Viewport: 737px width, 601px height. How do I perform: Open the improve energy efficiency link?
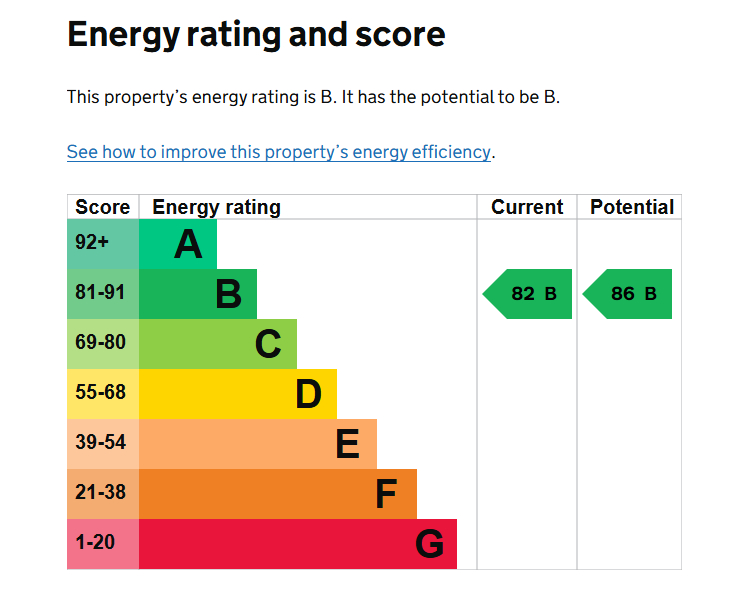tap(278, 152)
